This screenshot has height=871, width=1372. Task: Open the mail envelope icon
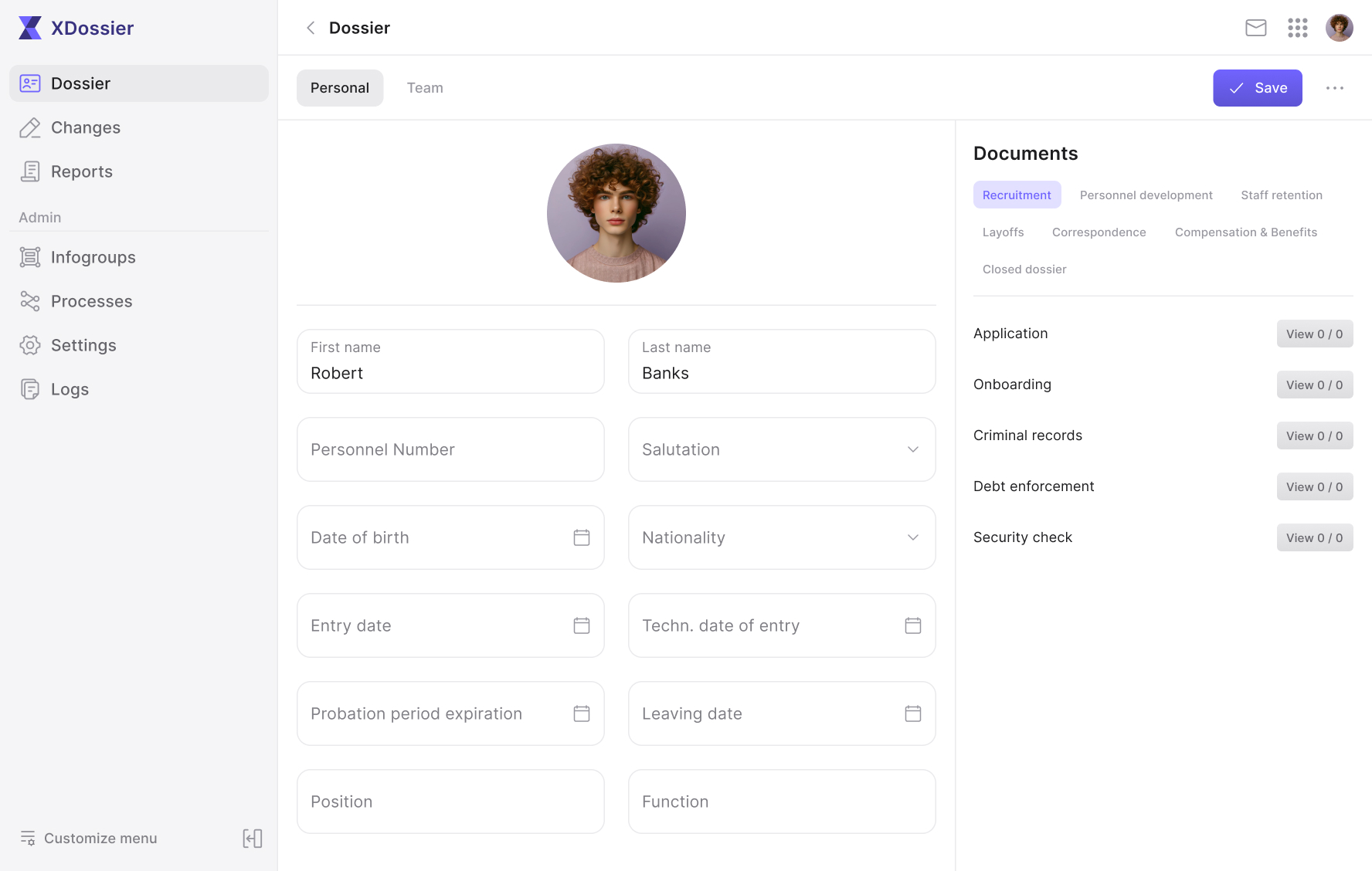click(1256, 28)
